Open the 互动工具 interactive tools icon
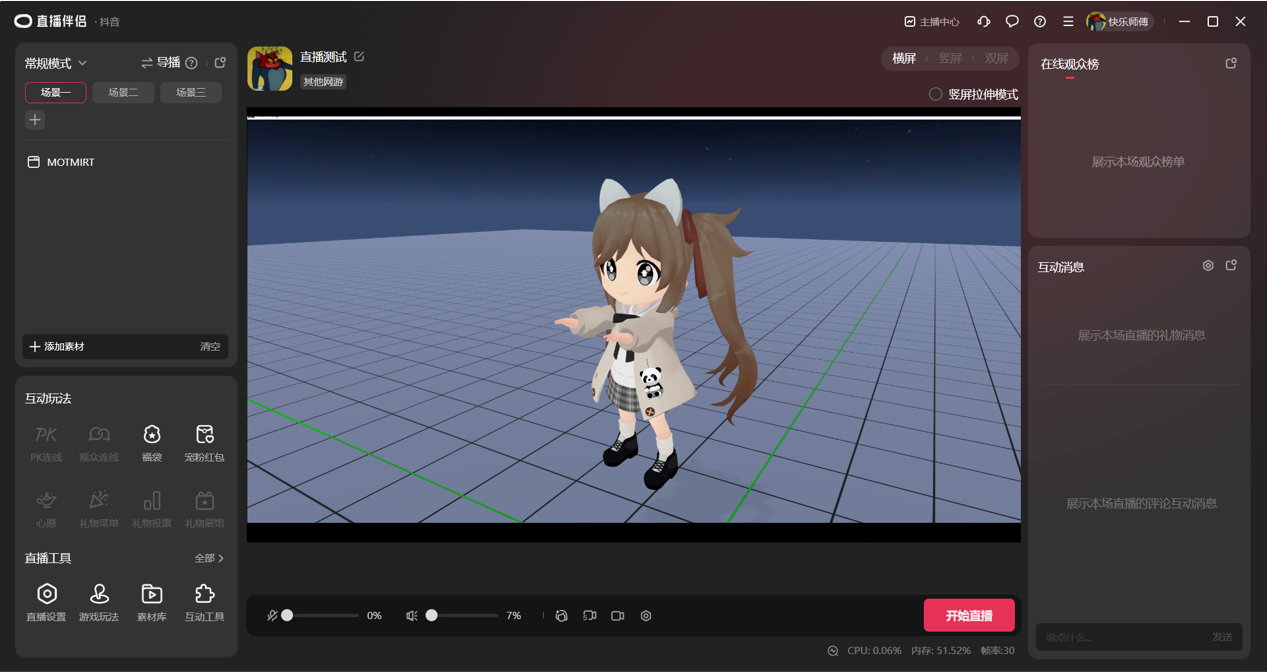 coord(205,602)
